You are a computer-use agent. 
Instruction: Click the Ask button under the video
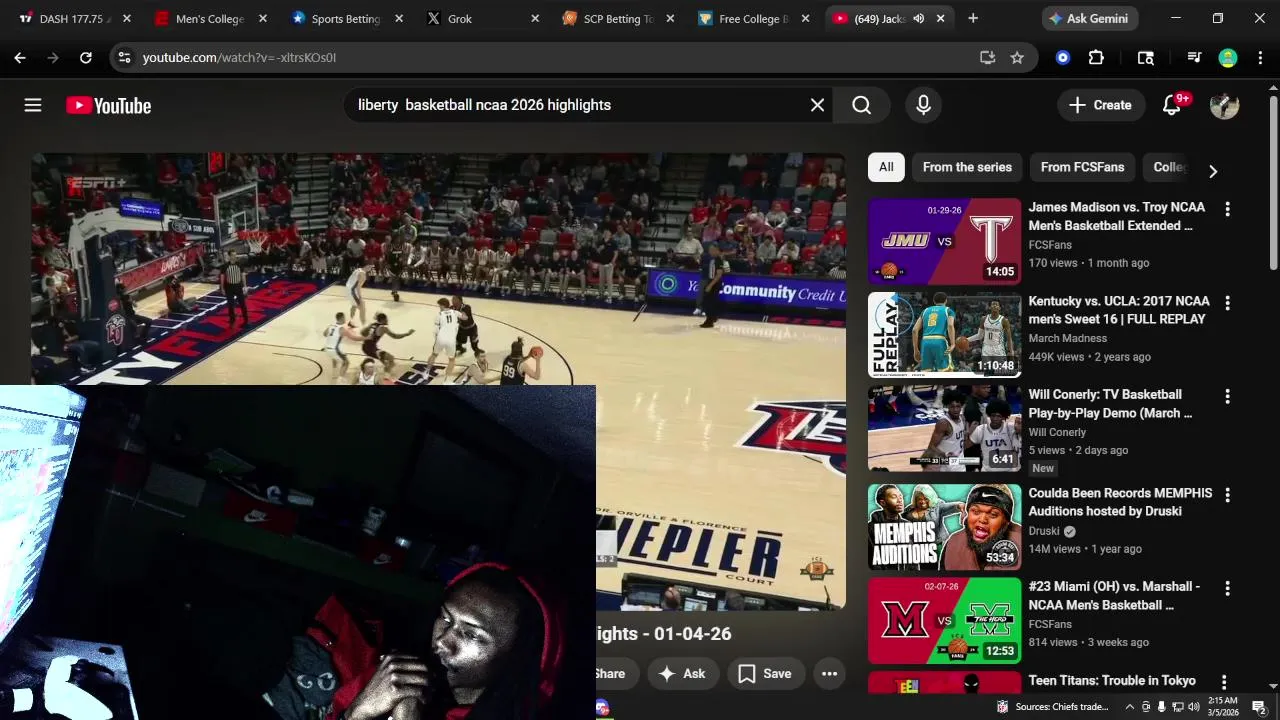pyautogui.click(x=681, y=674)
